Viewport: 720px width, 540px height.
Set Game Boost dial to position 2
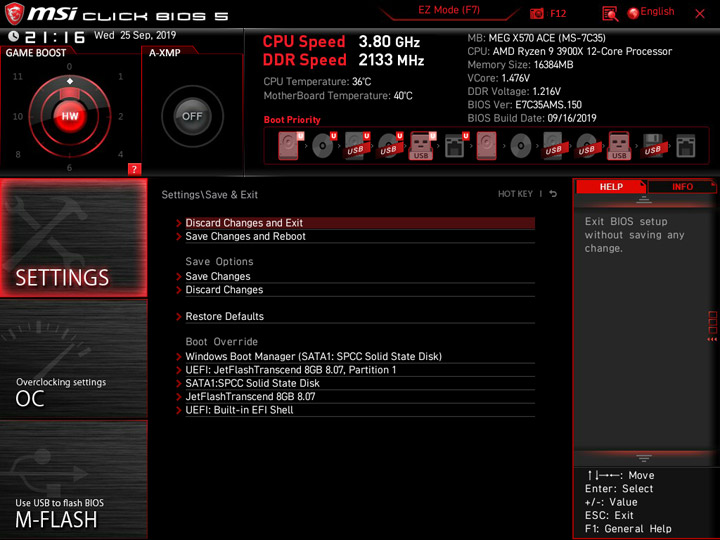pos(120,116)
